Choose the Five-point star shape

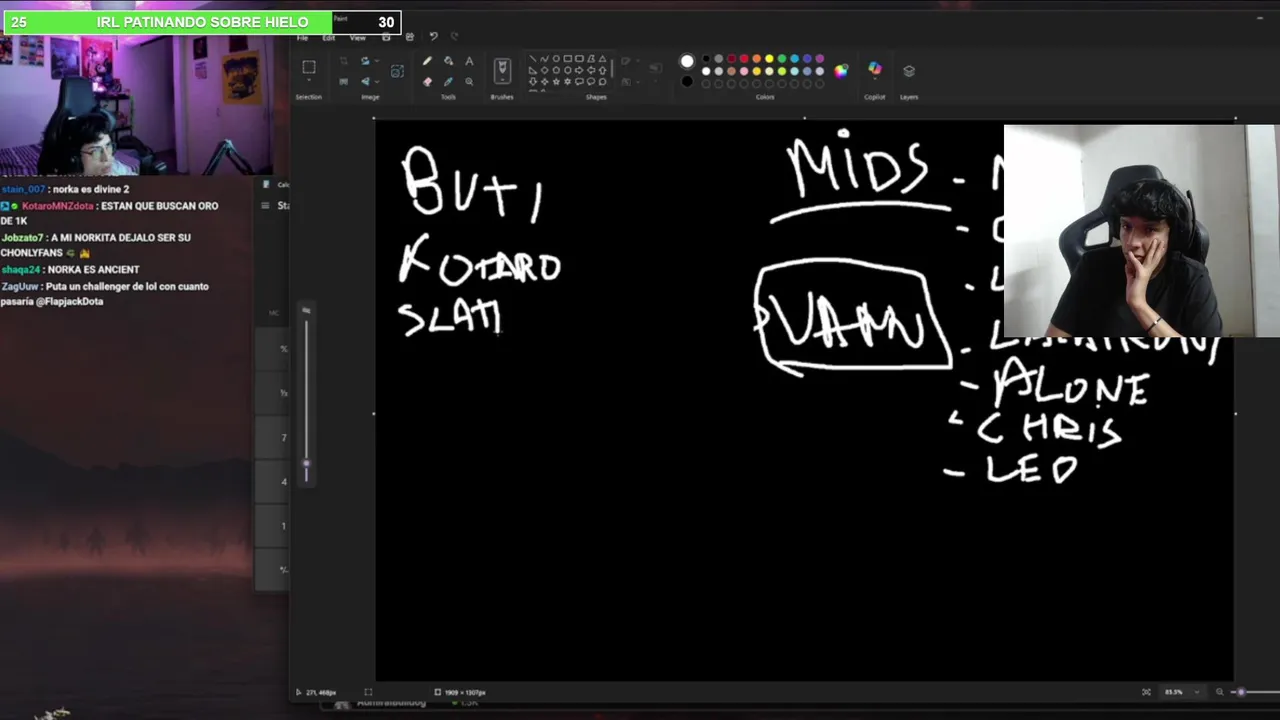[x=556, y=81]
